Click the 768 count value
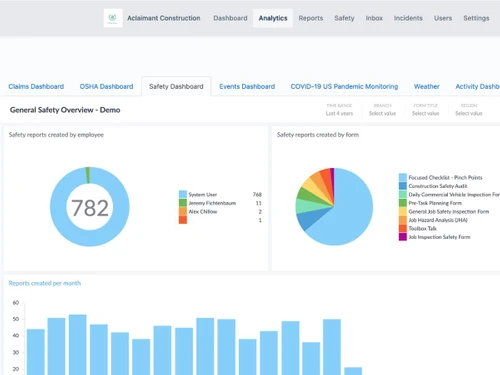 [257, 194]
